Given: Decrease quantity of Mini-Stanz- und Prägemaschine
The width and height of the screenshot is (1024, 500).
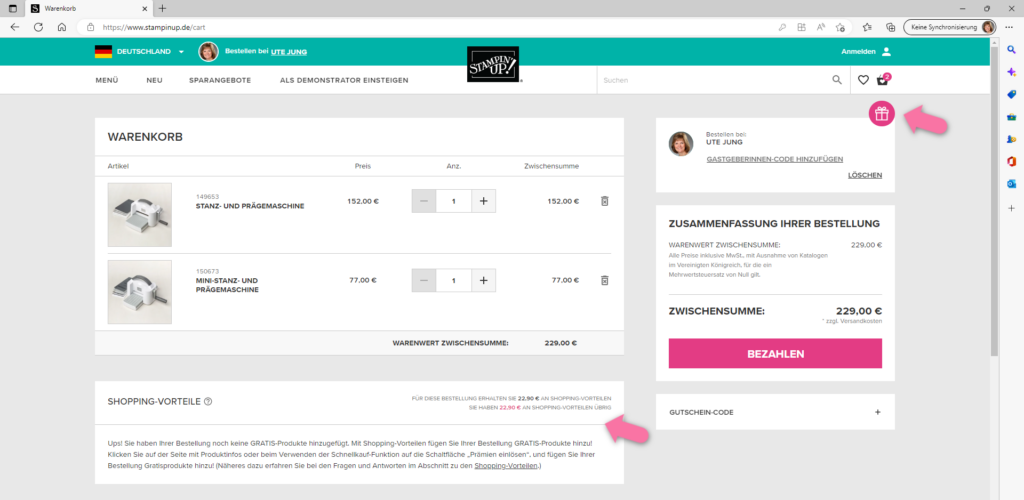Looking at the screenshot, I should [424, 280].
